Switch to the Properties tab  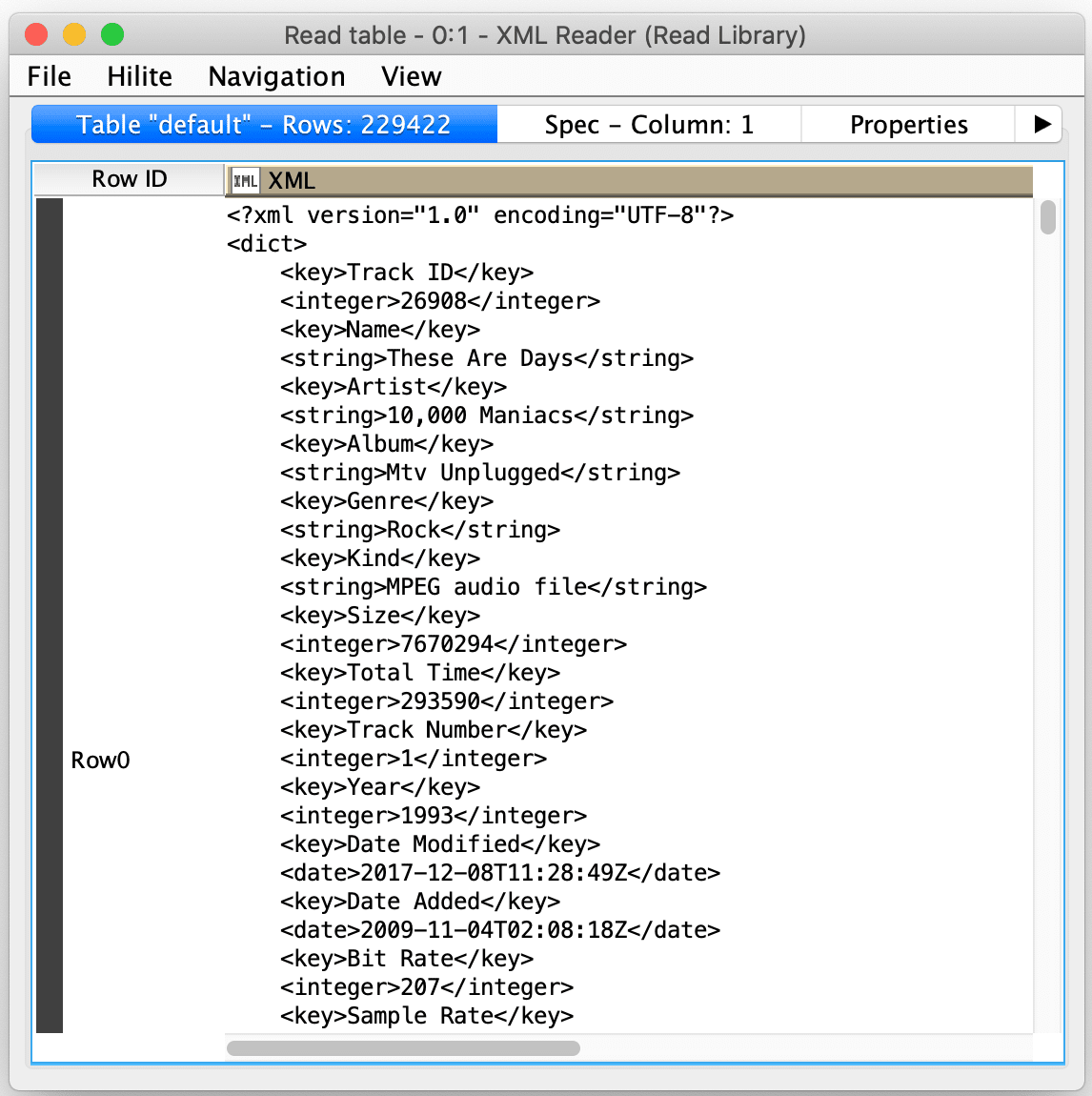pyautogui.click(x=908, y=124)
